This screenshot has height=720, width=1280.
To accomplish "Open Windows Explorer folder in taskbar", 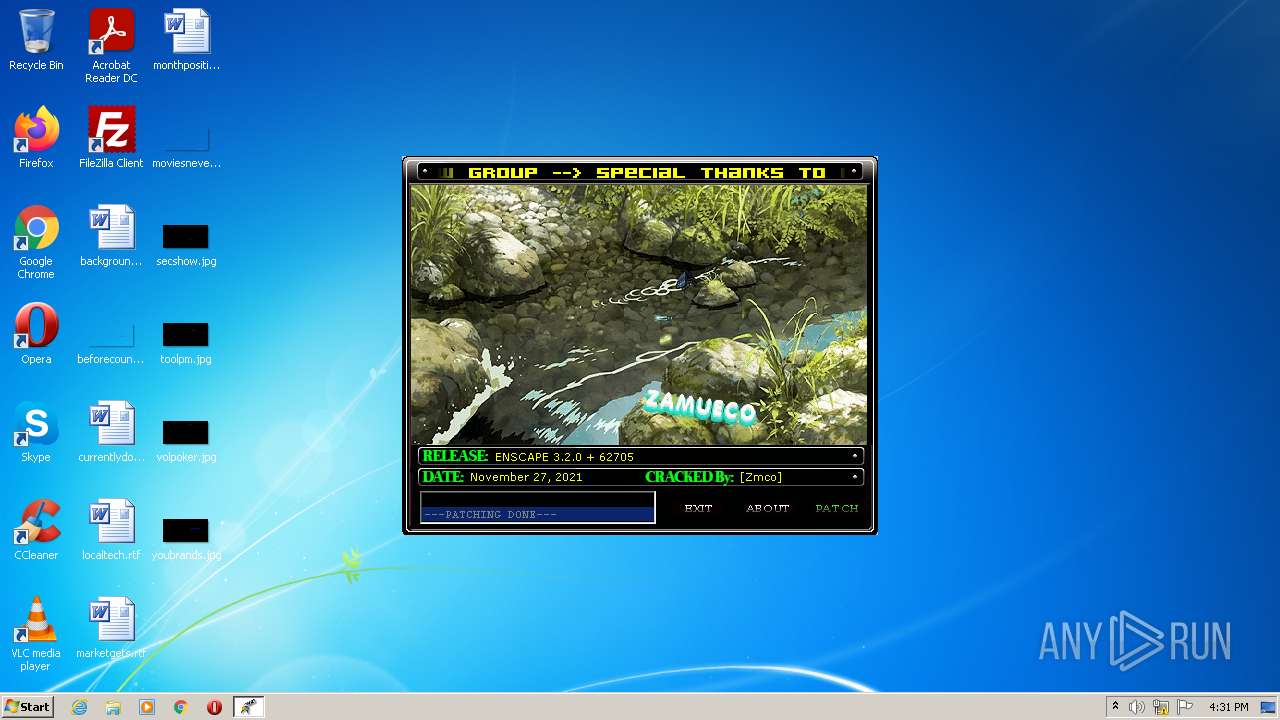I will coord(113,707).
